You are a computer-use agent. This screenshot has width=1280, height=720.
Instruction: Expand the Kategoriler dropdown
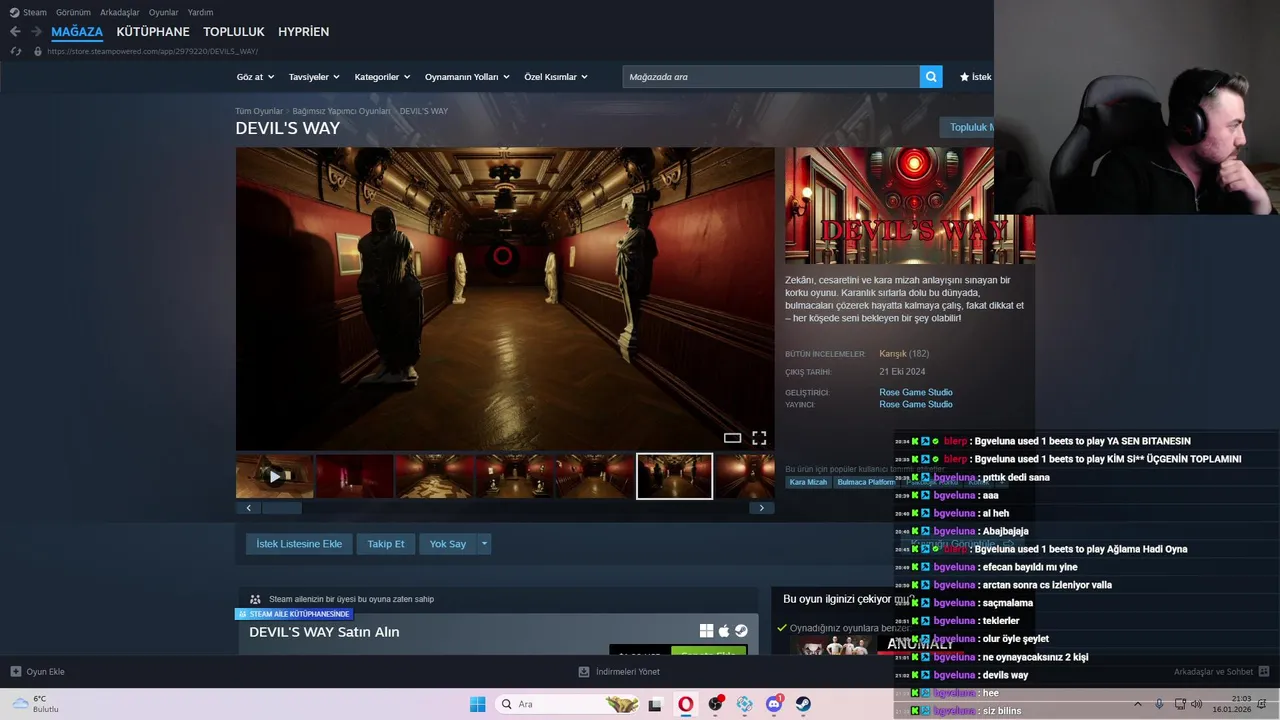pyautogui.click(x=382, y=77)
